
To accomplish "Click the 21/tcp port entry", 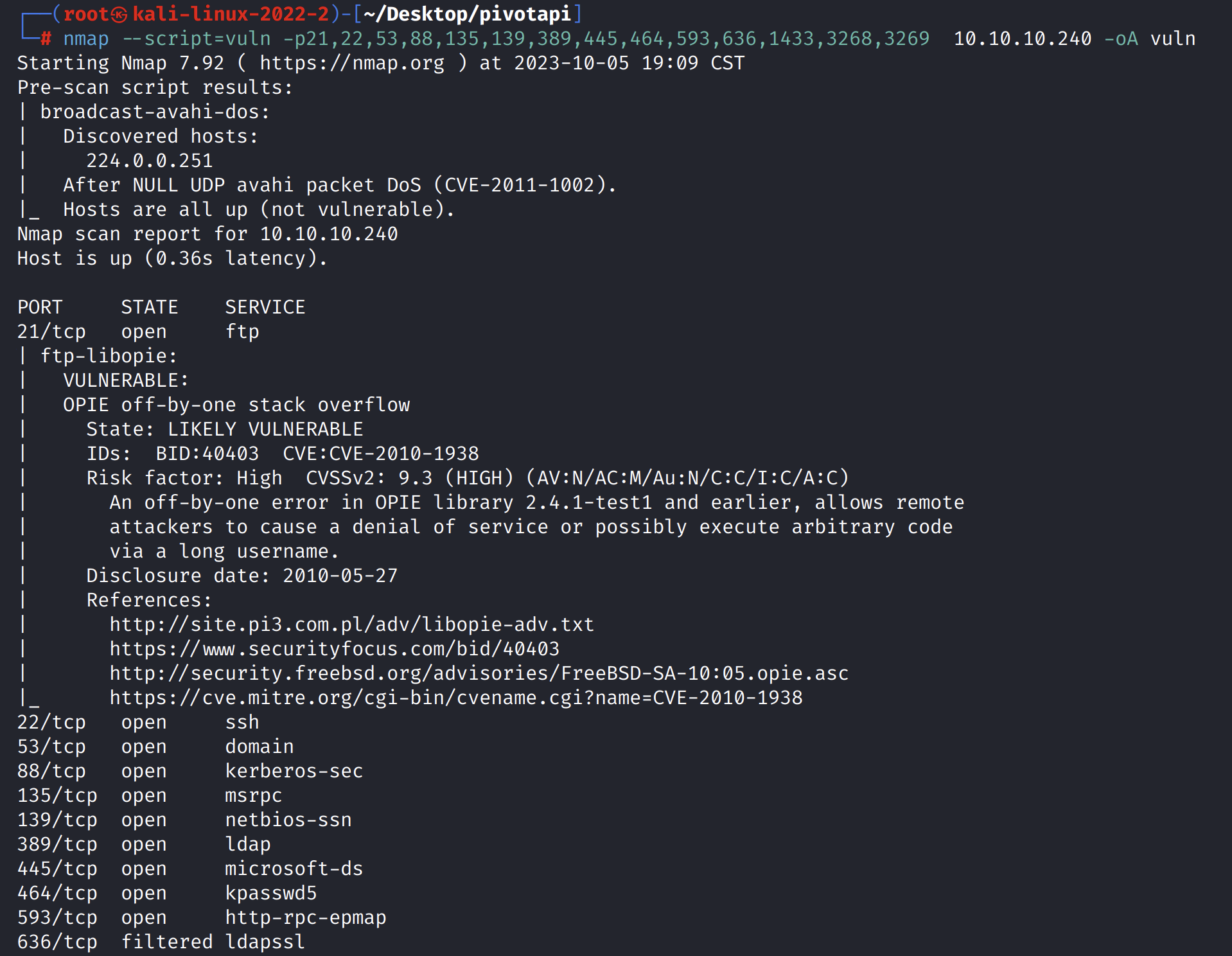I will (51, 332).
